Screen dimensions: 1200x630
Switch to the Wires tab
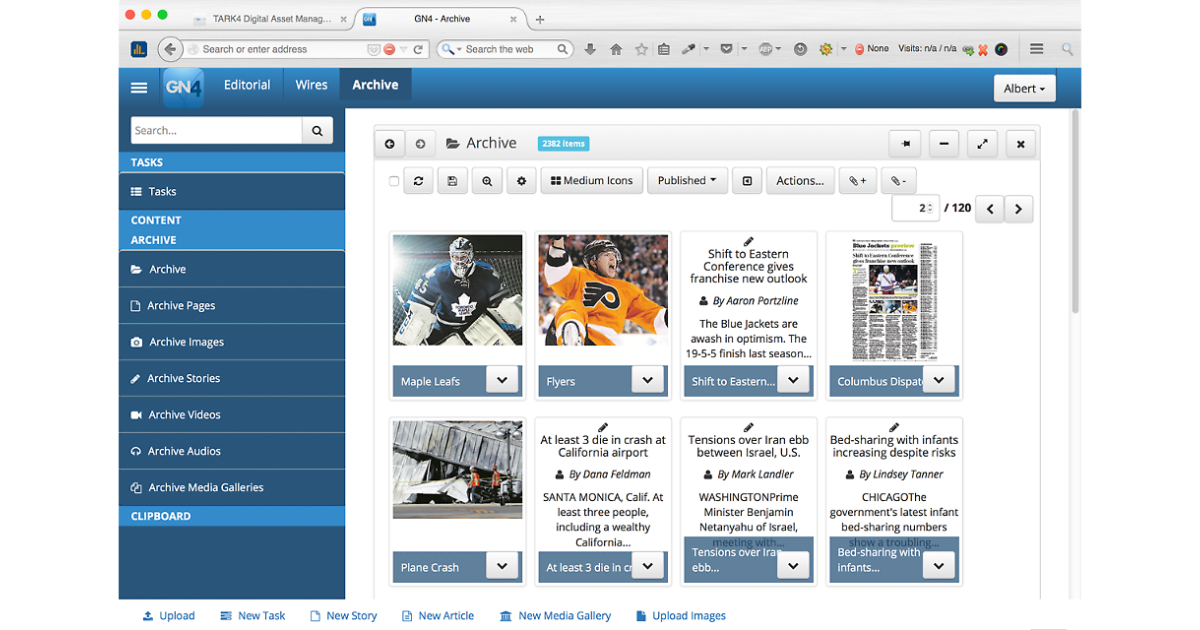pyautogui.click(x=311, y=85)
